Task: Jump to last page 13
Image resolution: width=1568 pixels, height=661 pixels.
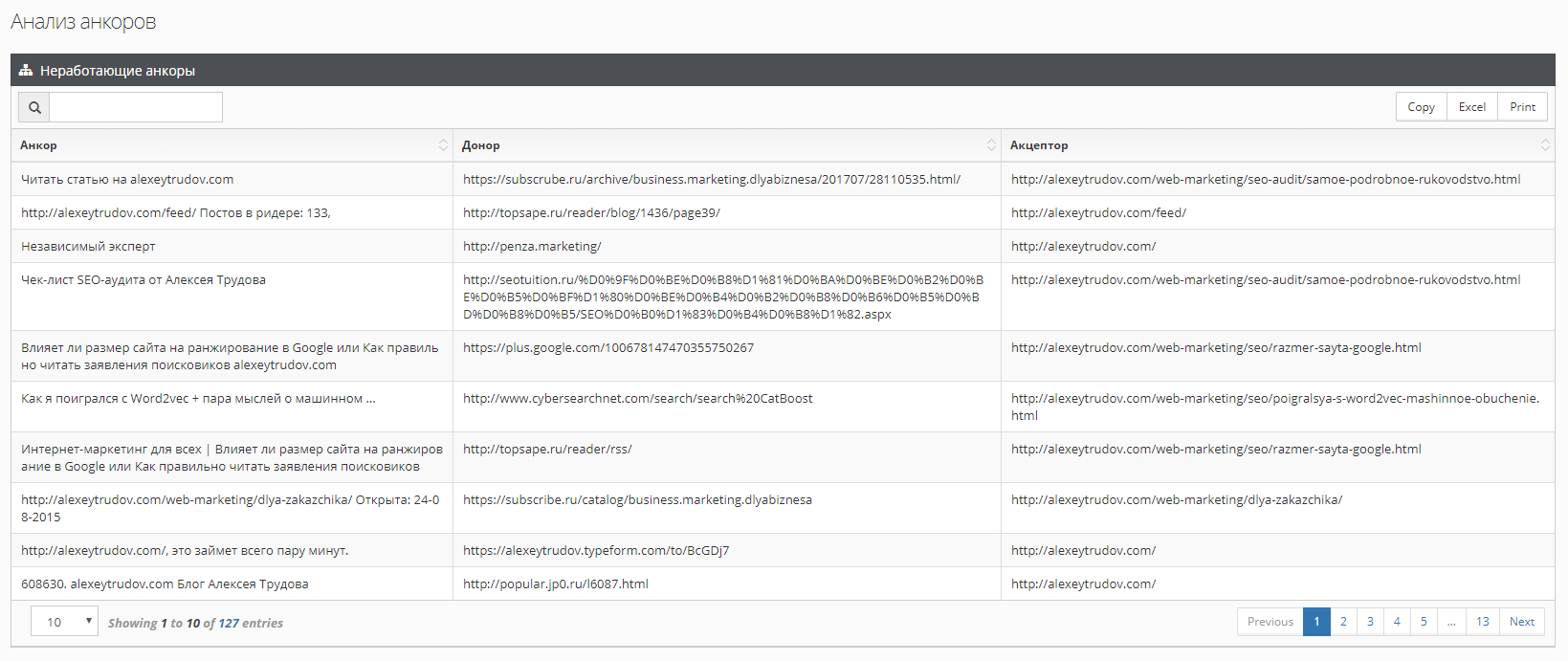Action: (x=1482, y=622)
